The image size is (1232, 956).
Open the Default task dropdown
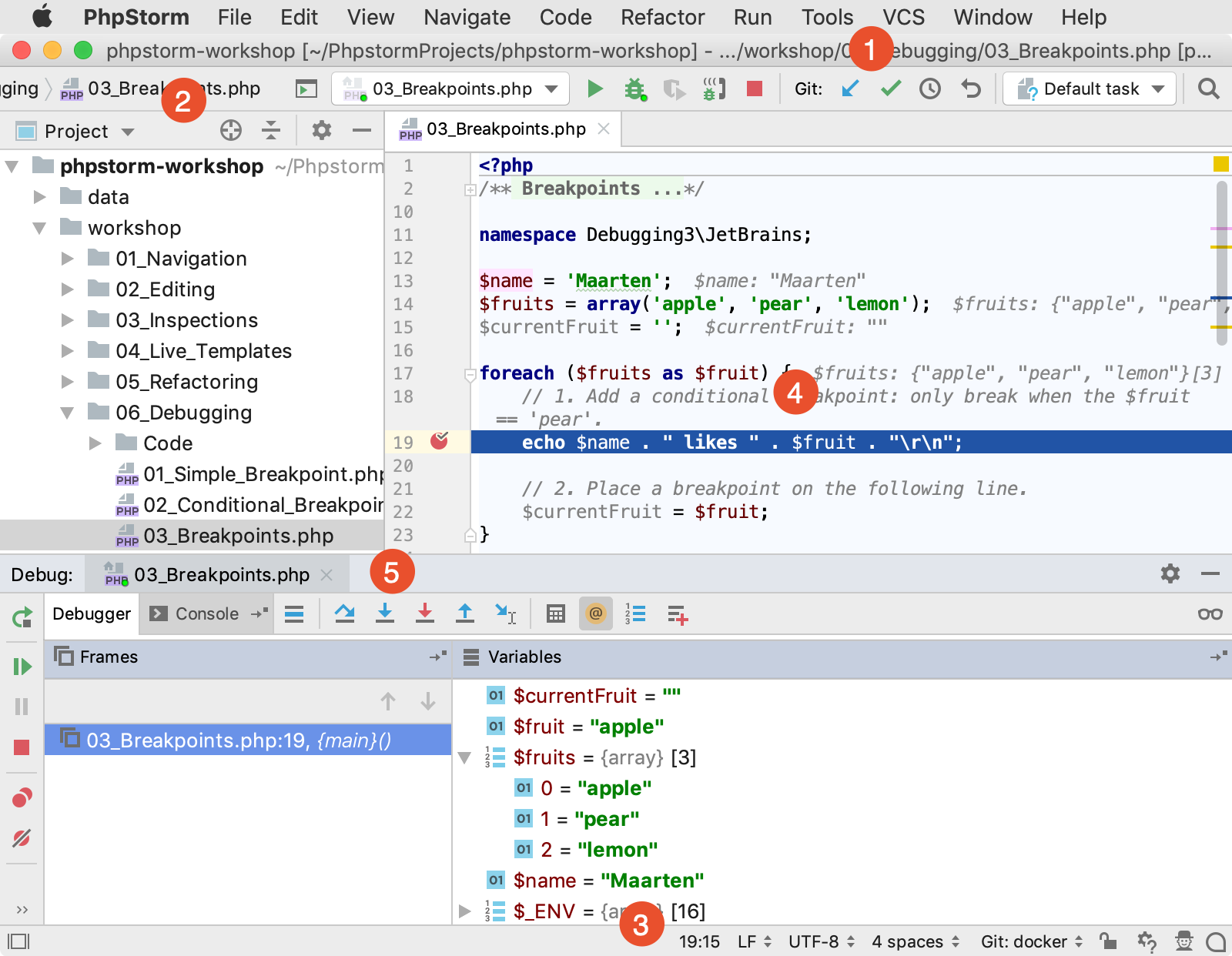point(1090,89)
